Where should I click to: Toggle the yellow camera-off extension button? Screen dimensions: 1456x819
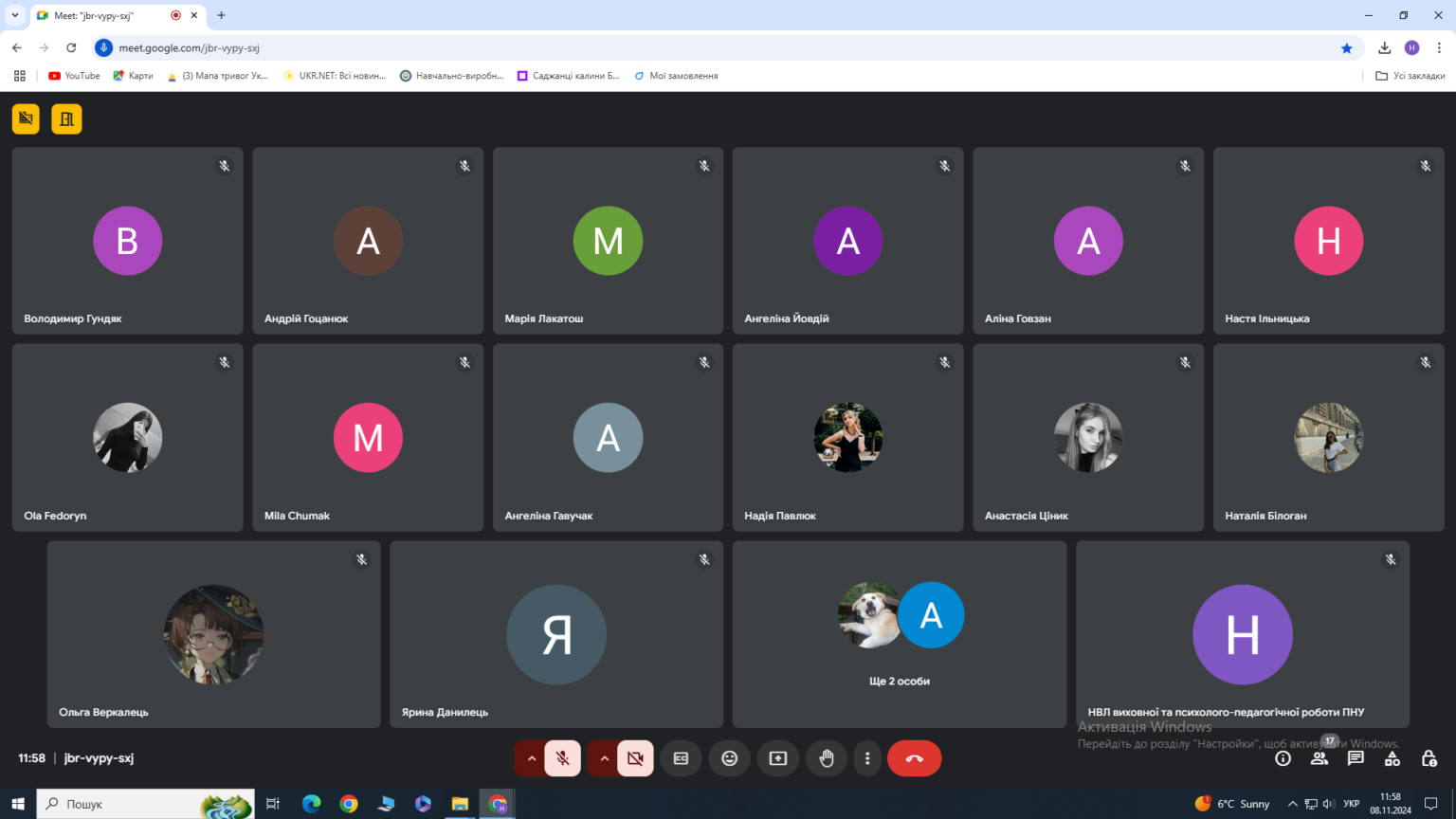coord(26,118)
